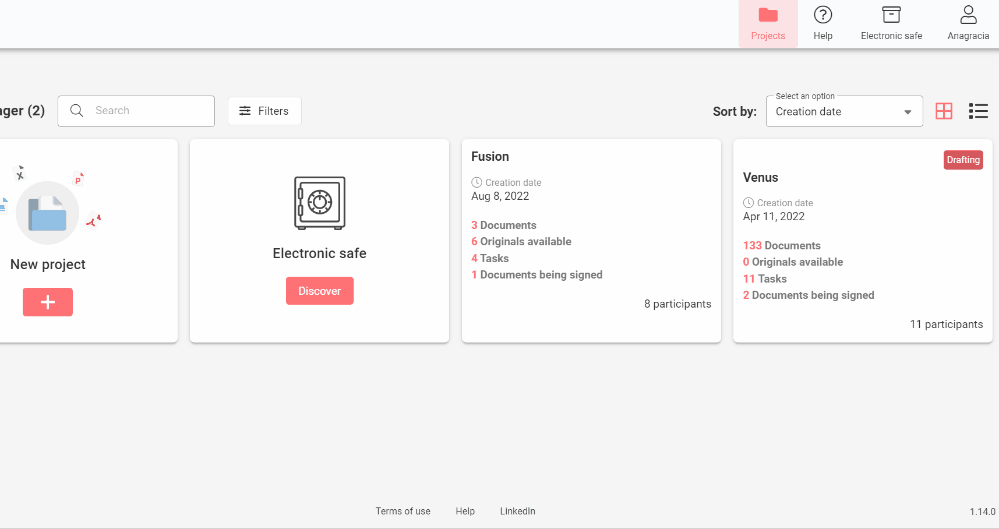The image size is (999, 529).
Task: Switch to list view layout
Action: click(x=978, y=111)
